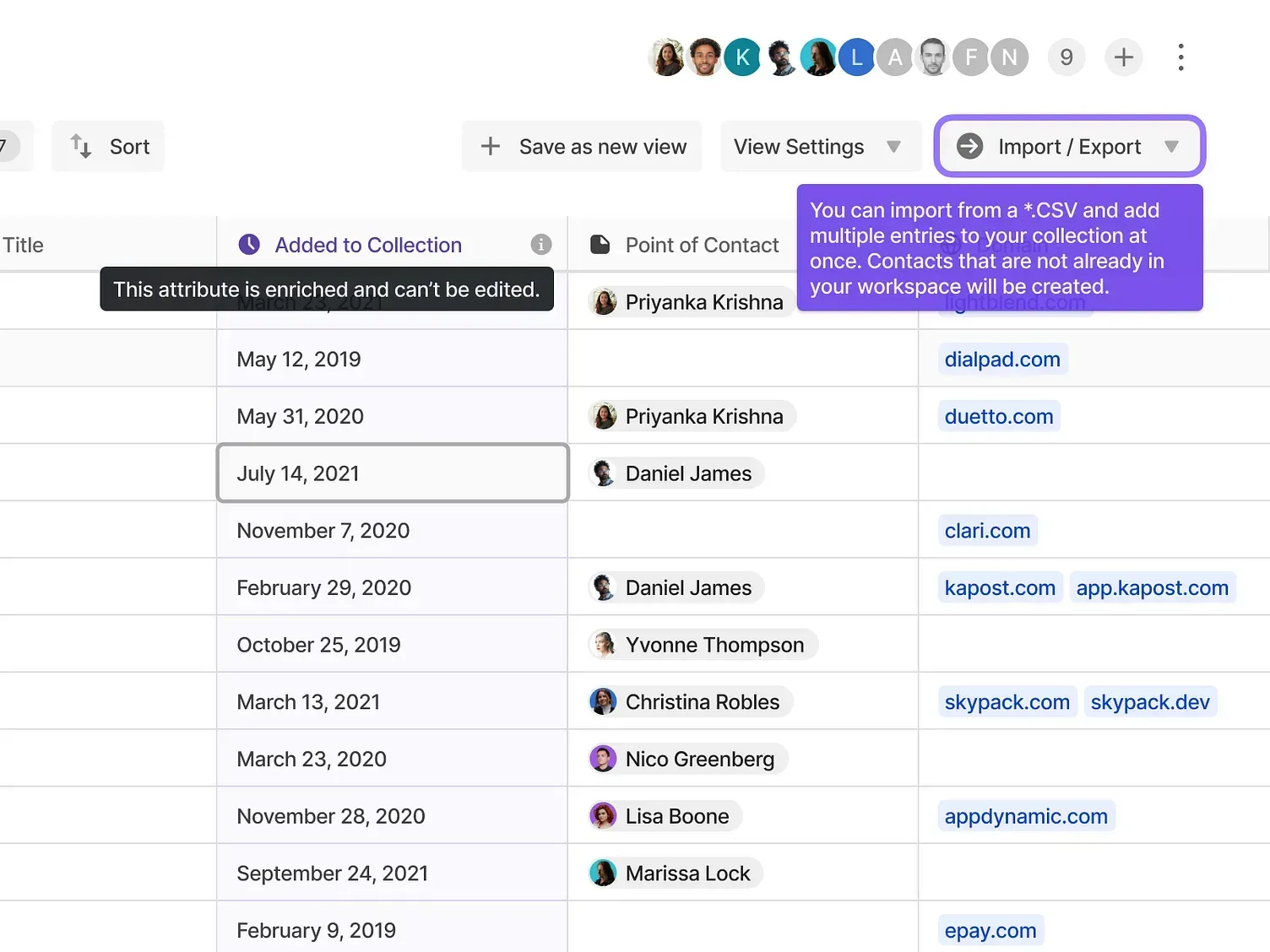The height and width of the screenshot is (952, 1270).
Task: Open the dialpad.com domain link
Action: (x=1001, y=360)
